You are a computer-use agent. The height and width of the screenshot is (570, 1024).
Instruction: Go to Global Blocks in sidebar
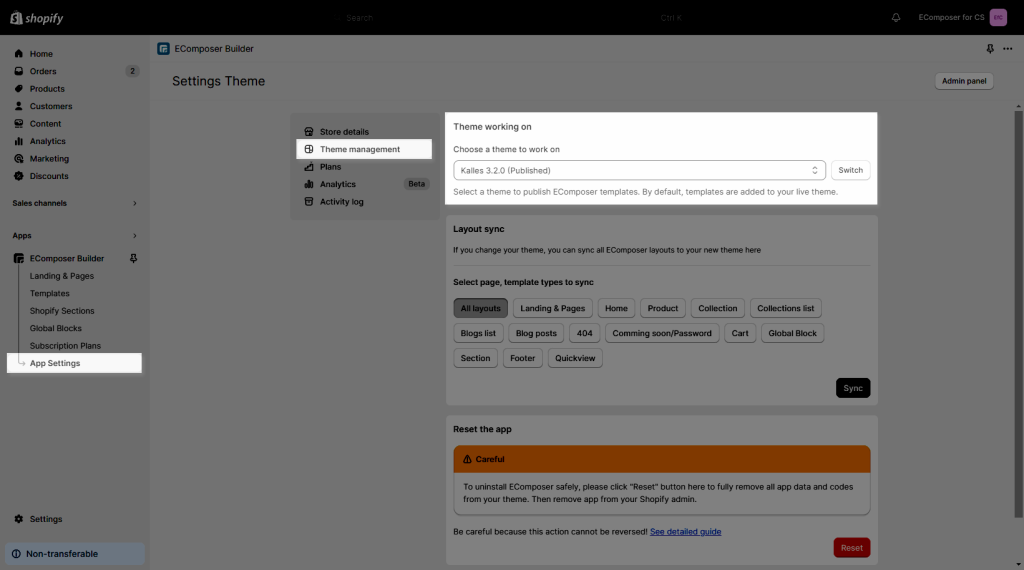[56, 328]
